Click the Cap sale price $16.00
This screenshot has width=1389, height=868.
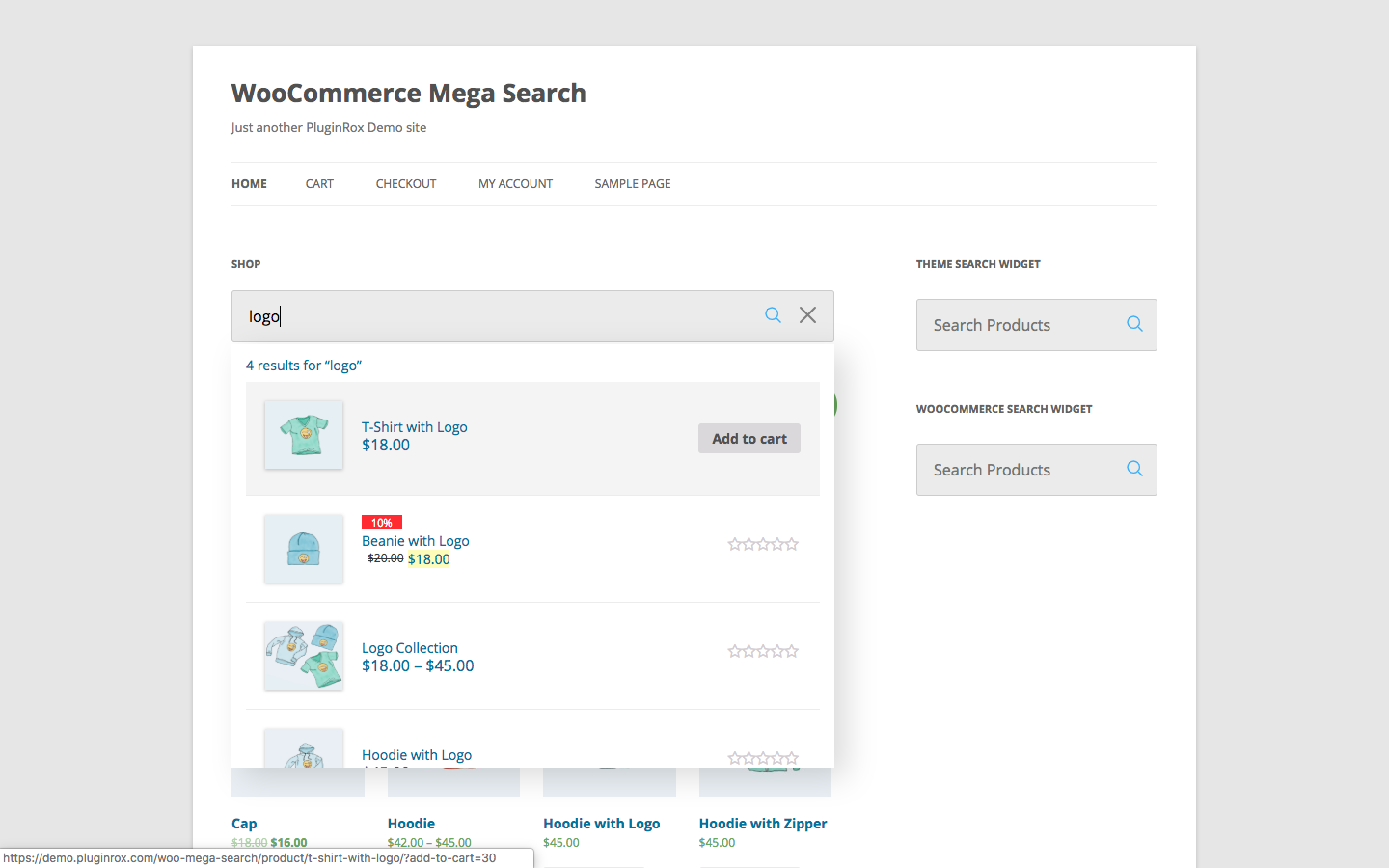point(289,843)
